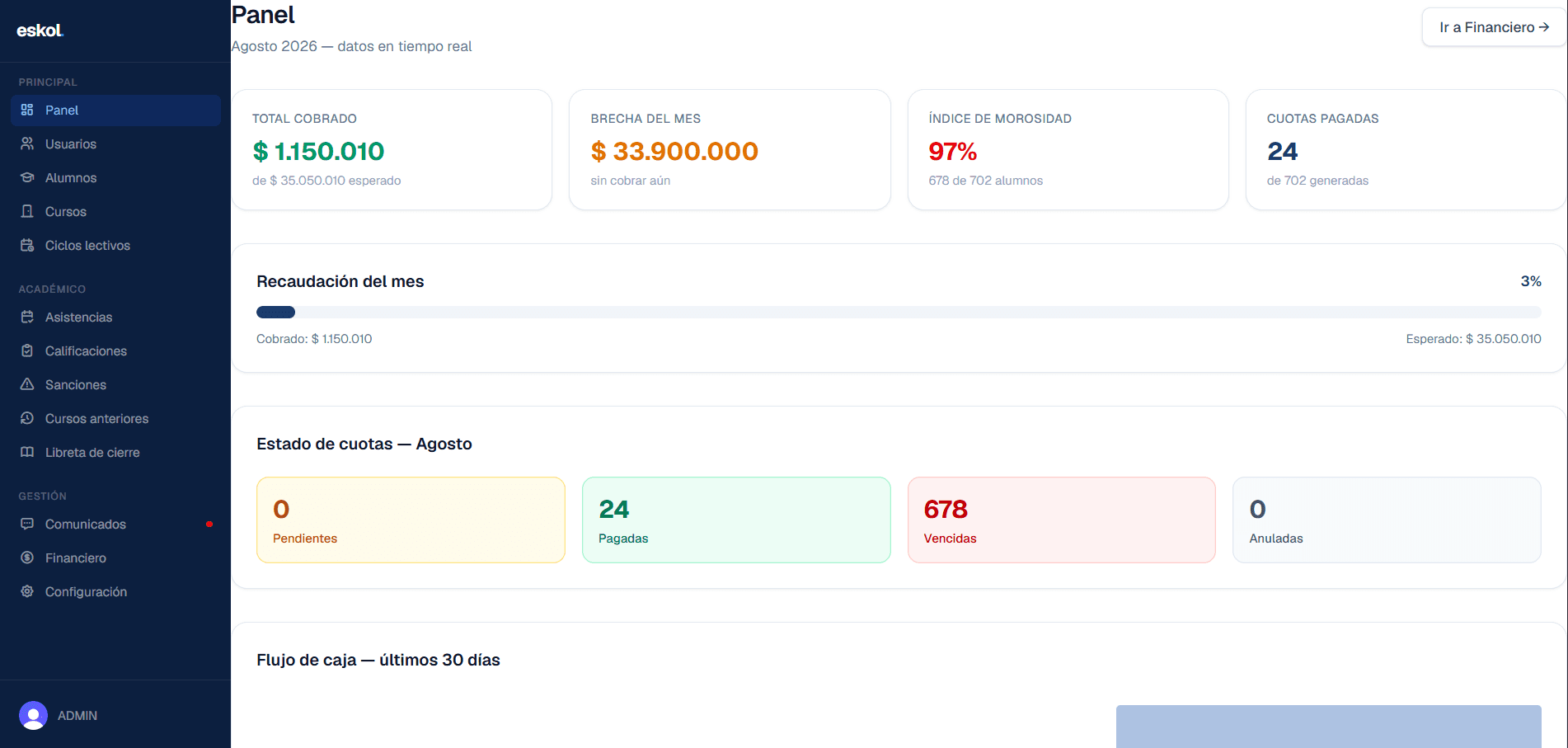The image size is (1568, 748).
Task: Click 'Cobrado: $ 1.150.010' text
Action: [x=314, y=339]
